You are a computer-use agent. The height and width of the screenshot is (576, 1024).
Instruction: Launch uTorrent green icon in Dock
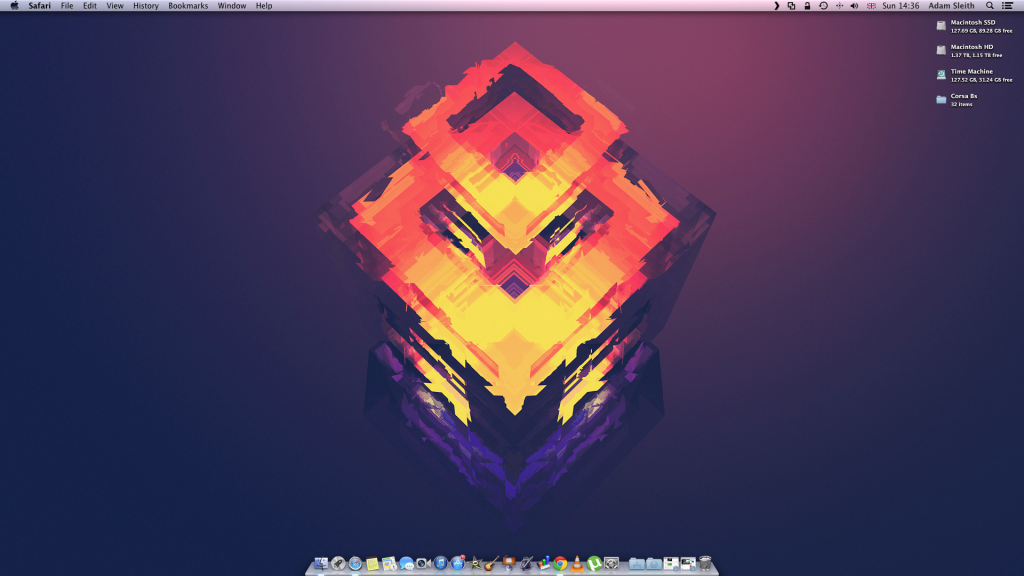[594, 563]
